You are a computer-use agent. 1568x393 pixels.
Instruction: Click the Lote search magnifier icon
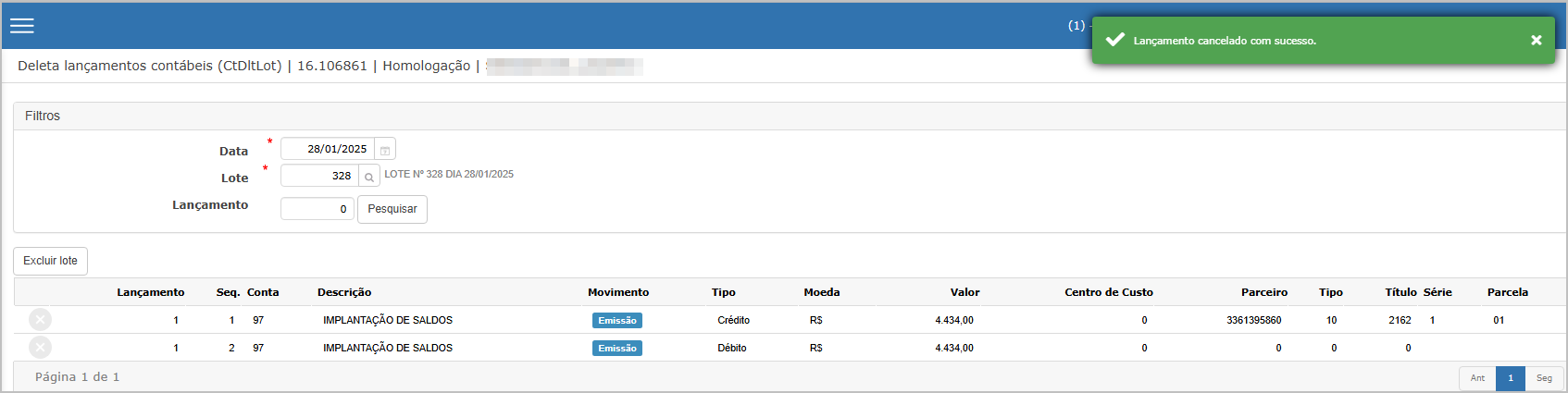(369, 177)
